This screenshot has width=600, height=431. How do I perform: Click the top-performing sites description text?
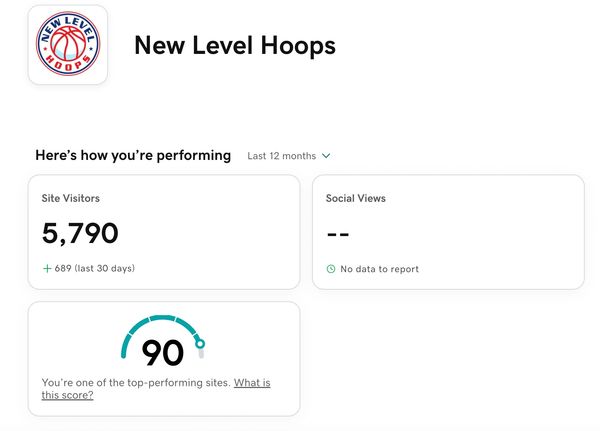pyautogui.click(x=136, y=383)
